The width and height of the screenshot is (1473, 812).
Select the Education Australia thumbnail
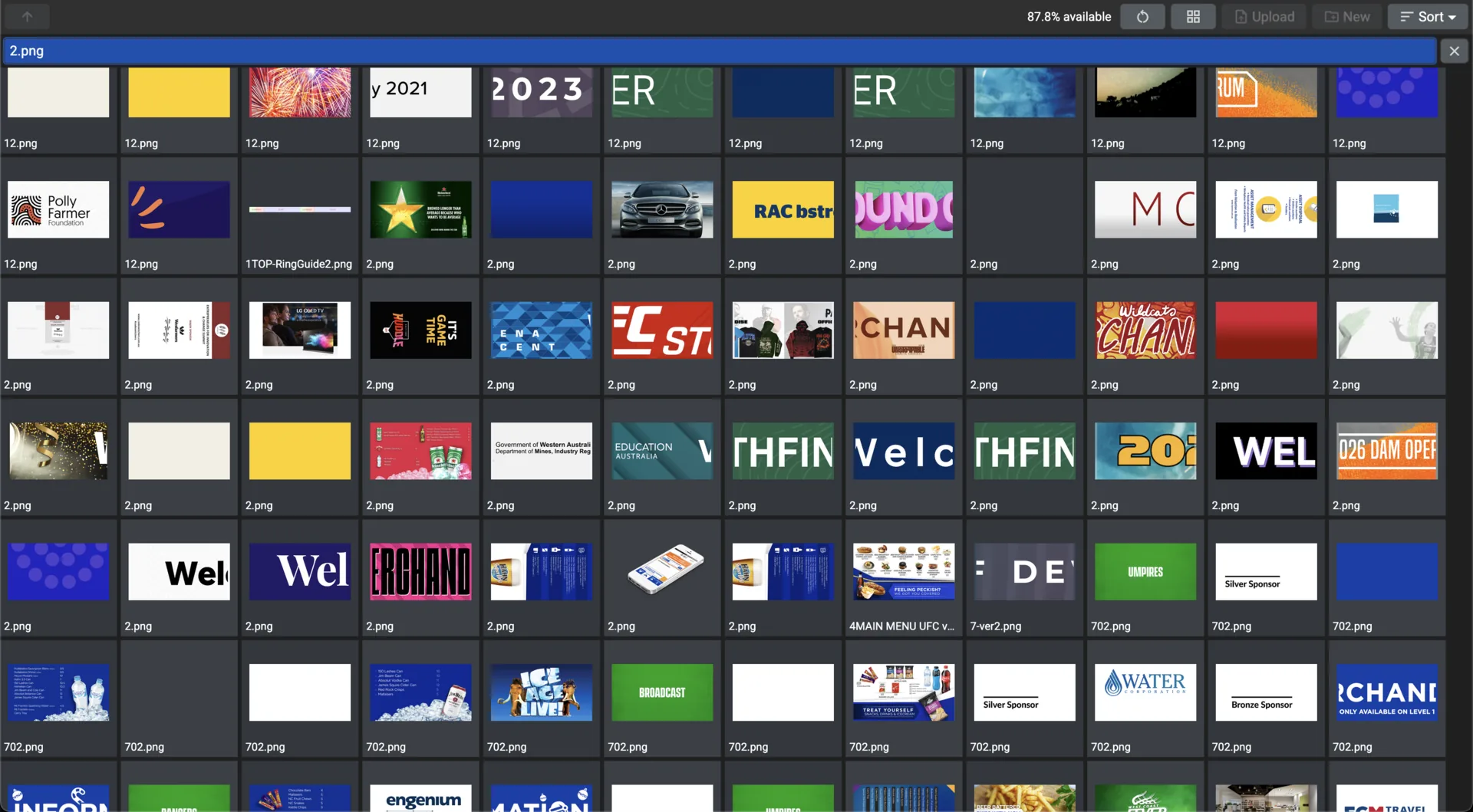(x=662, y=451)
